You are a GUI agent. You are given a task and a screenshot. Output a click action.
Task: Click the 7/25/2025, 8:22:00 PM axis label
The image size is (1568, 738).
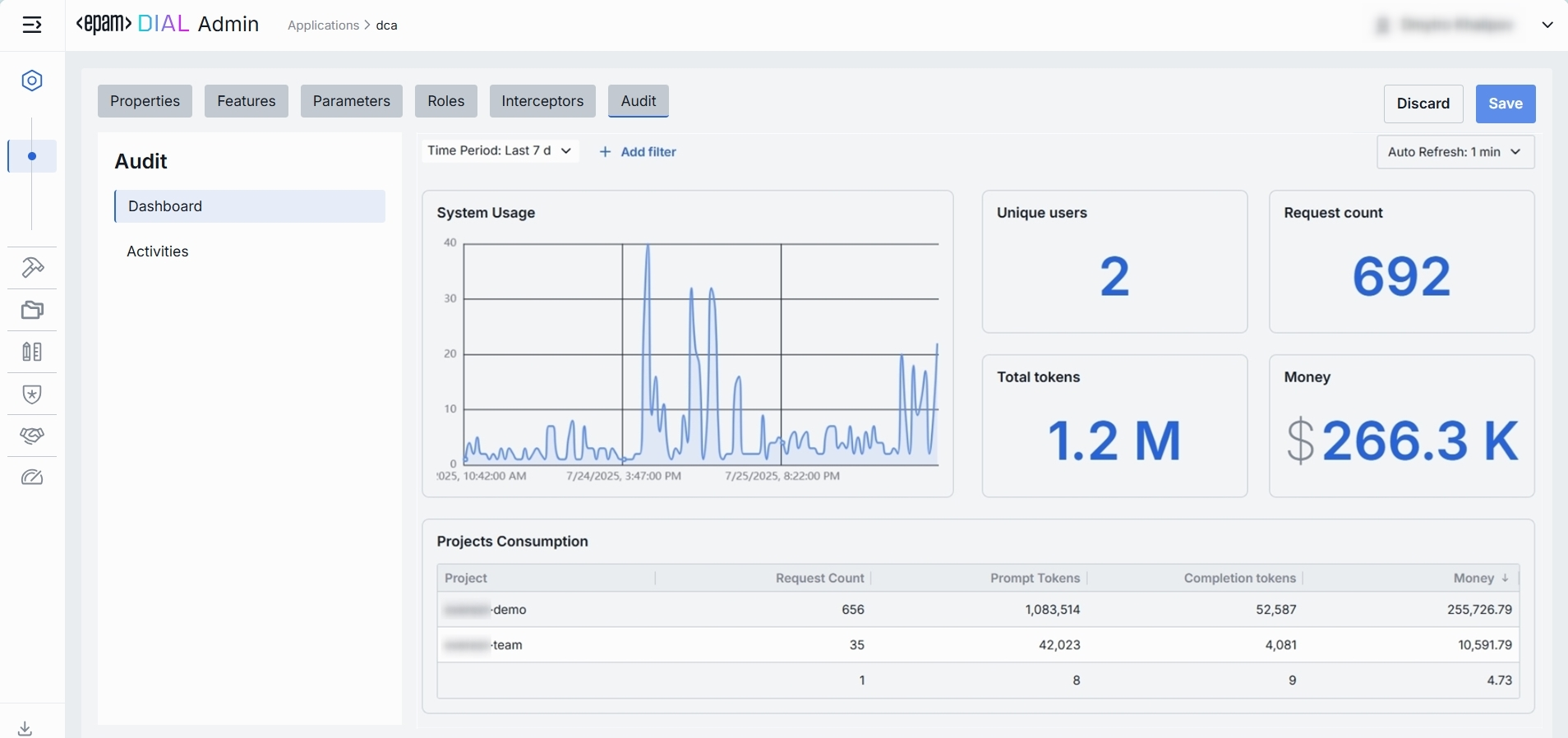click(x=782, y=476)
